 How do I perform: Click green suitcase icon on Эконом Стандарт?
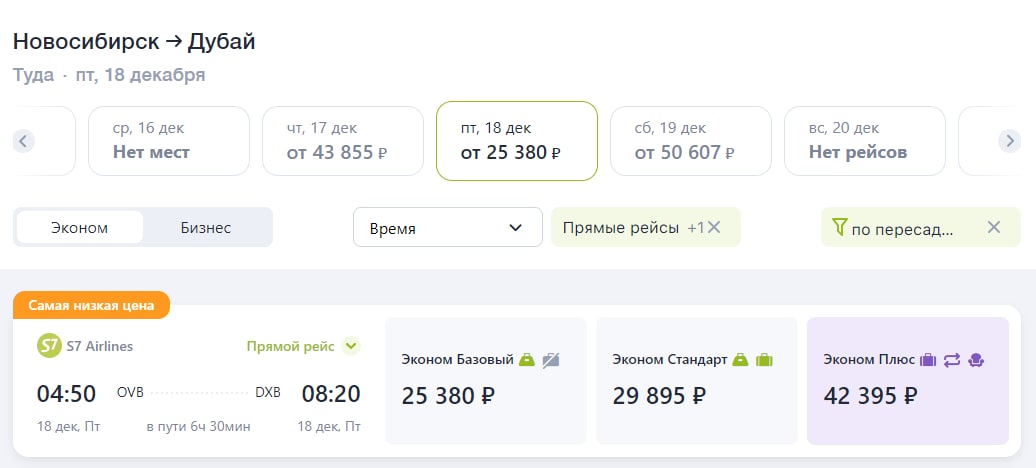764,360
